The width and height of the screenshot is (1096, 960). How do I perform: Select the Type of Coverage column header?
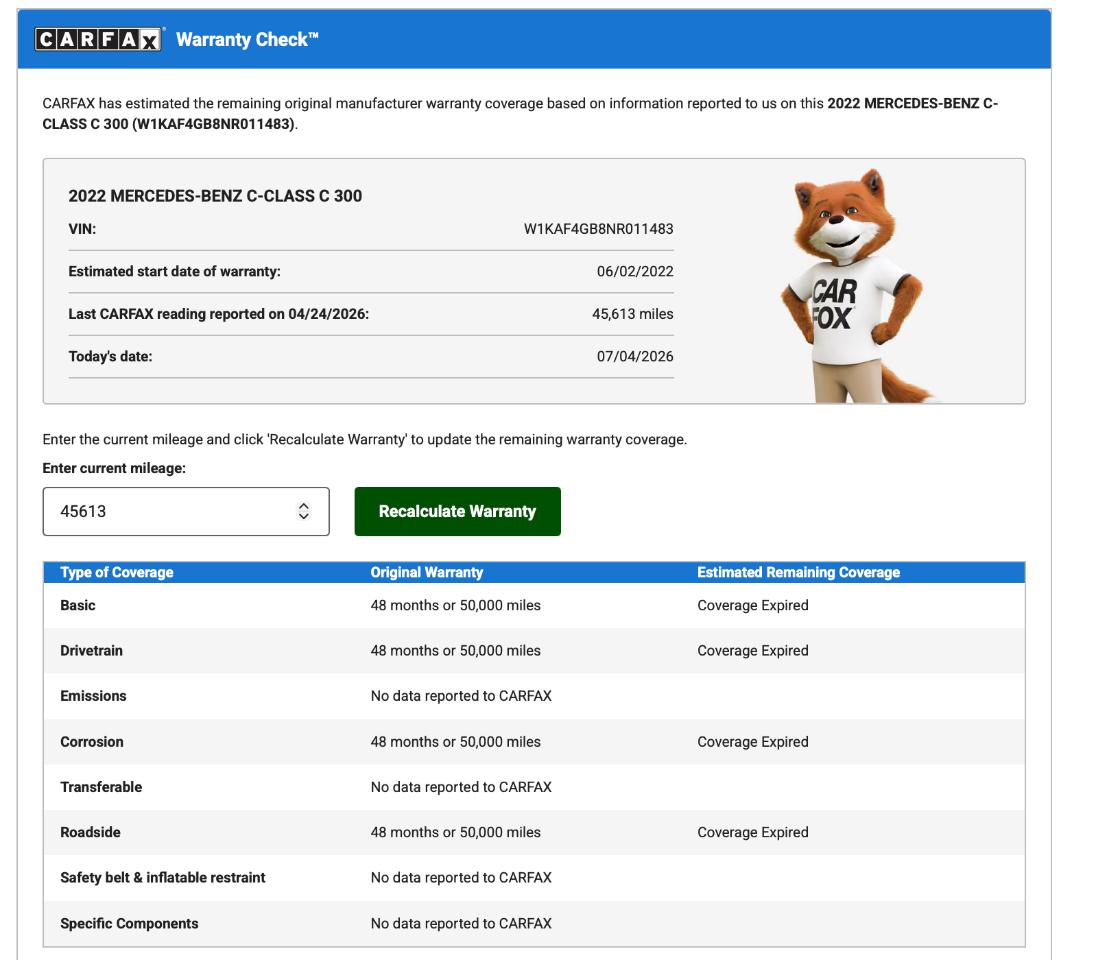pyautogui.click(x=117, y=572)
